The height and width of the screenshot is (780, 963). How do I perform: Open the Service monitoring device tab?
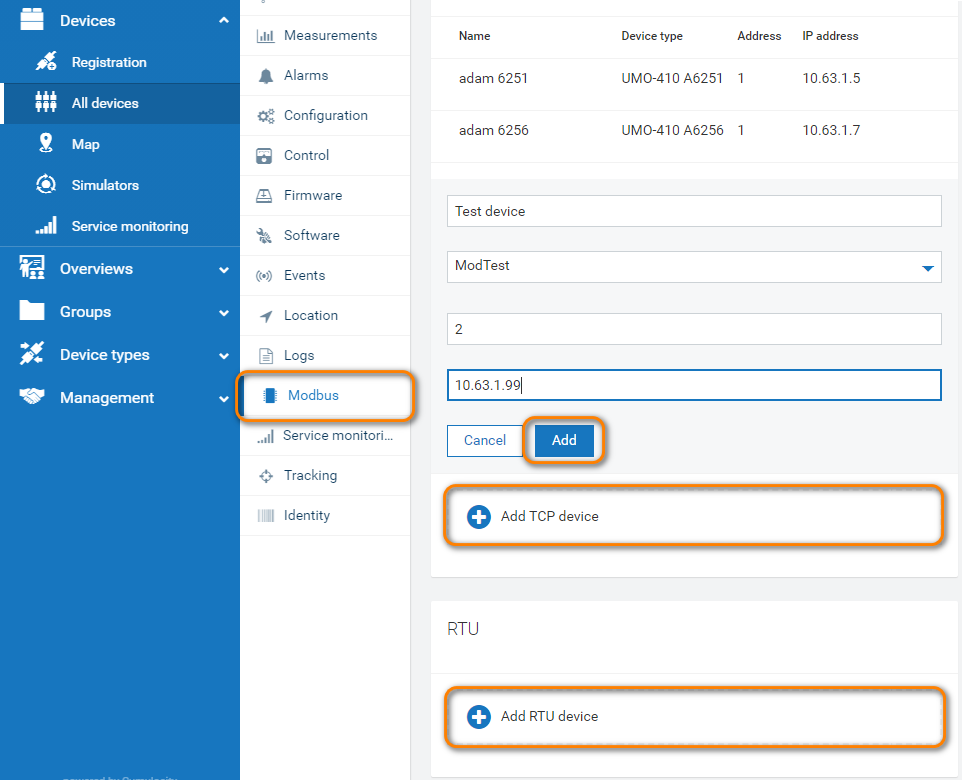[x=325, y=435]
